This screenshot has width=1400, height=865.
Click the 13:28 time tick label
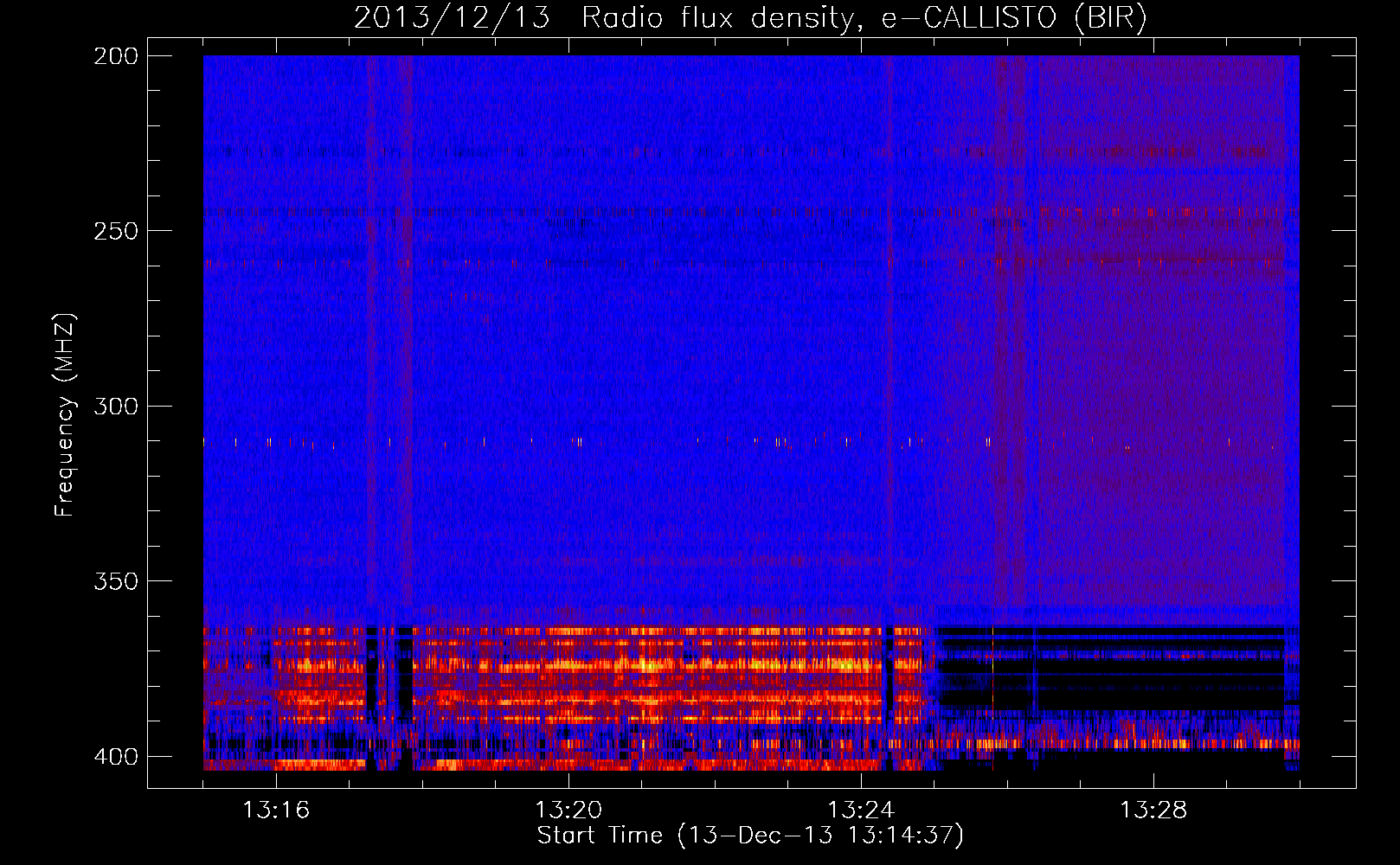1153,810
